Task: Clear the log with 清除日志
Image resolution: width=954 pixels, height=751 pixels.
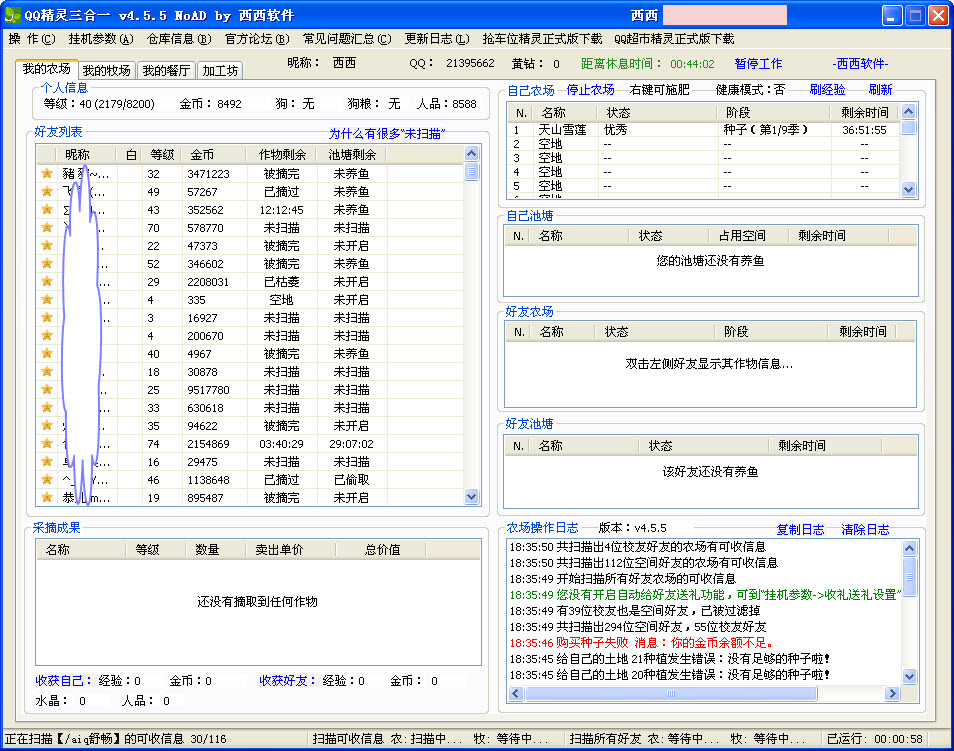Action: 865,530
